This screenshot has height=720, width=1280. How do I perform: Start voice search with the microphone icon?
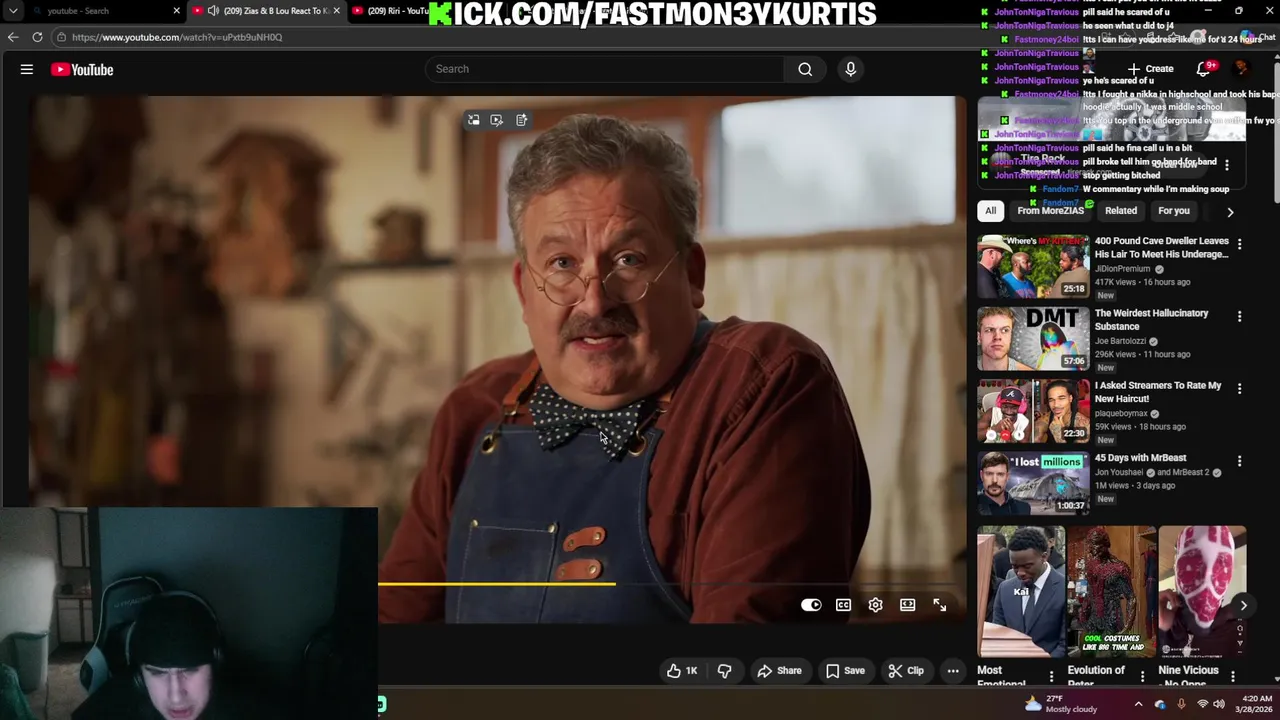[x=851, y=69]
